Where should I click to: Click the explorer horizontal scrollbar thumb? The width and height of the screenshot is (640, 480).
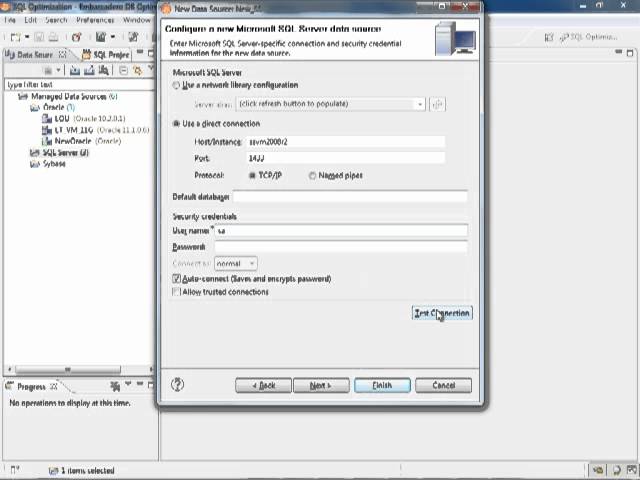tap(68, 370)
